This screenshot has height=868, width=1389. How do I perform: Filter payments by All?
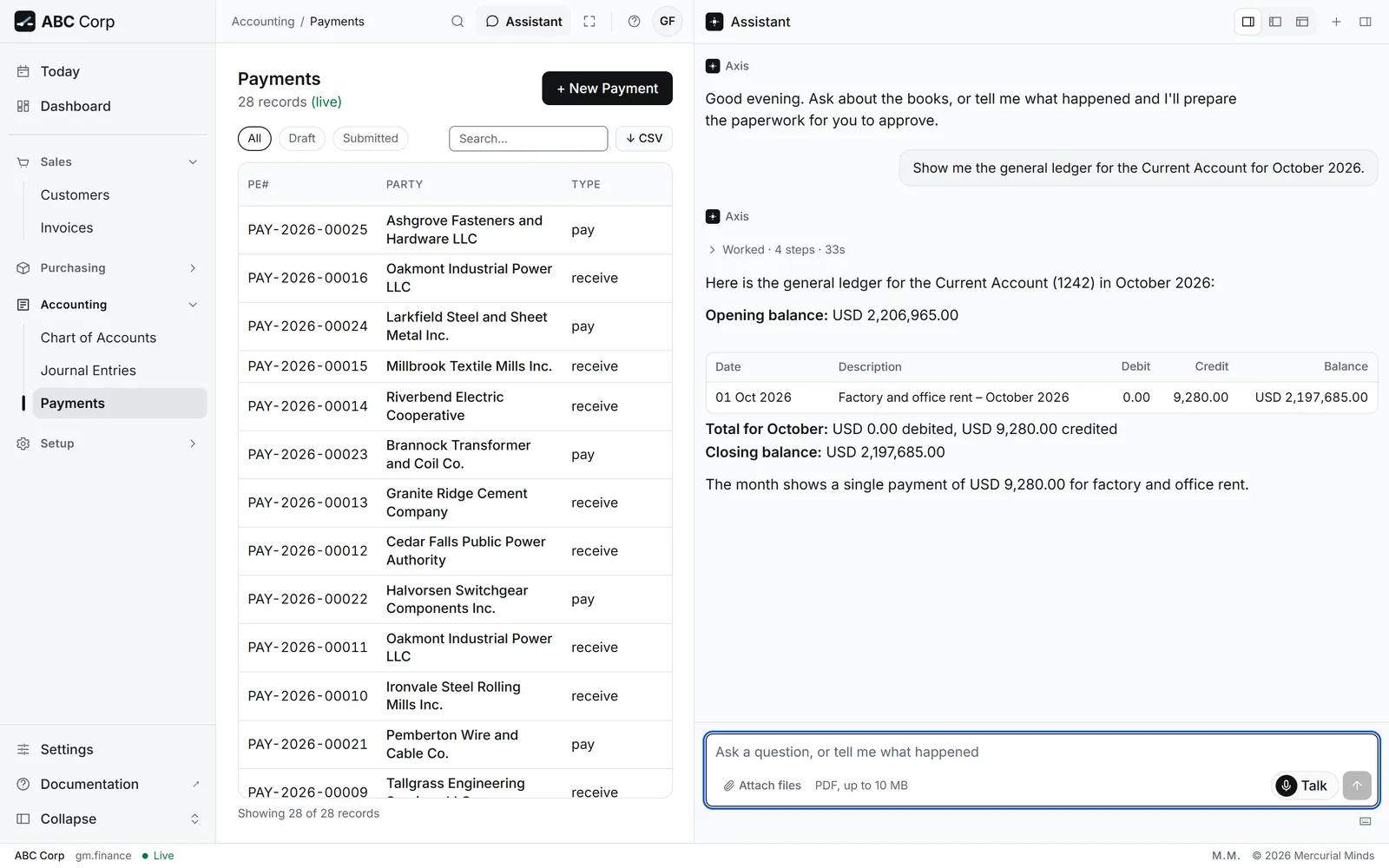(254, 138)
